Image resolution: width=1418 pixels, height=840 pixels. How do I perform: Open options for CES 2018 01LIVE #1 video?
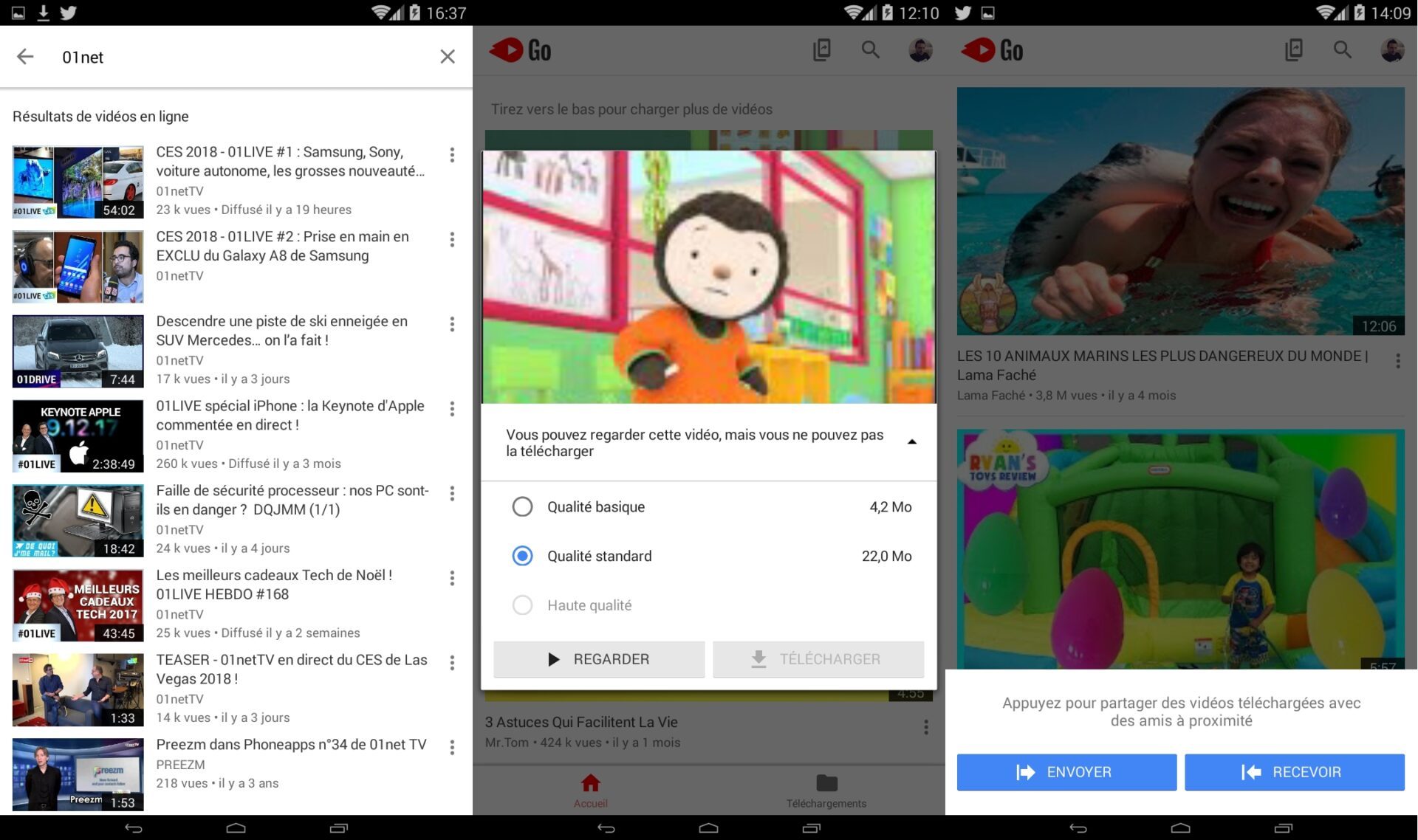pos(452,155)
